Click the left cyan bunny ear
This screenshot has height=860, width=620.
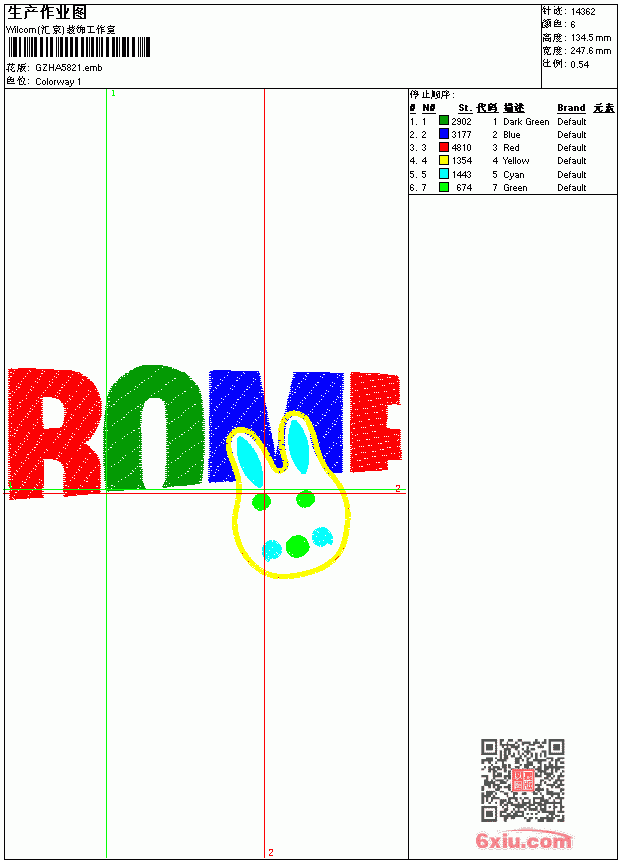[250, 461]
